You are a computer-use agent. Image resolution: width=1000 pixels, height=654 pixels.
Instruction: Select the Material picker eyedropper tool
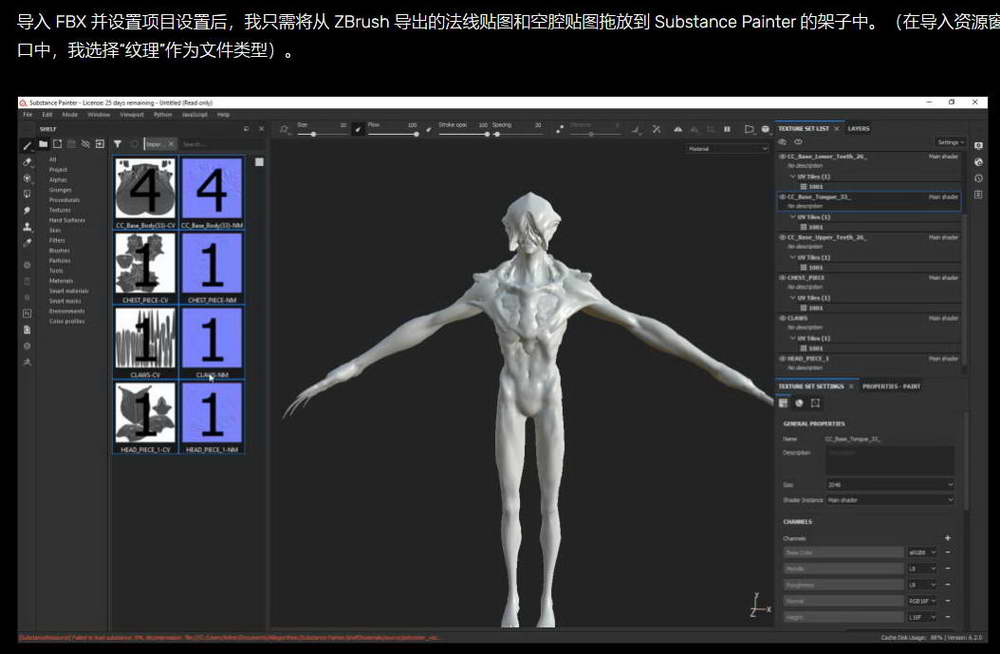(27, 242)
